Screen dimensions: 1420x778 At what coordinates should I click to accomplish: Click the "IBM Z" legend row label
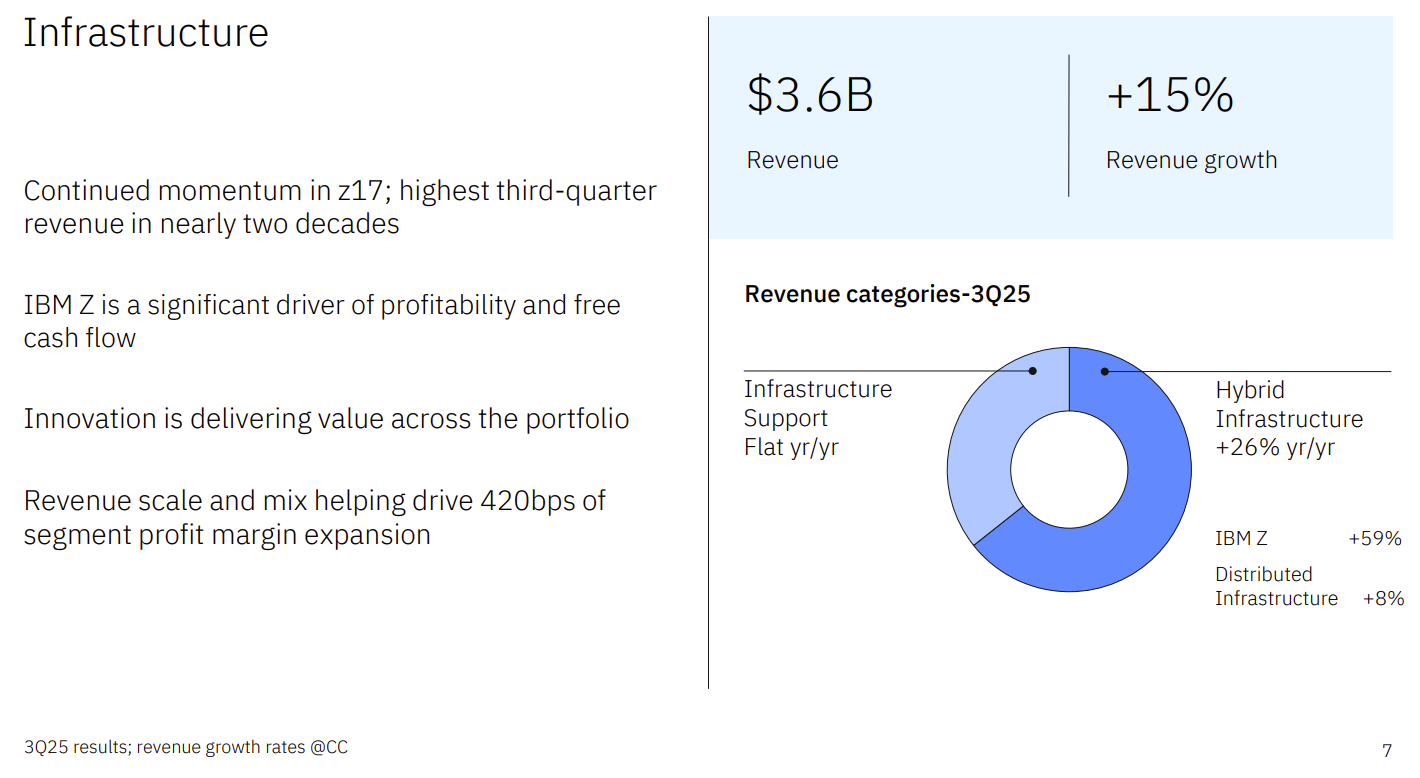pos(1241,538)
